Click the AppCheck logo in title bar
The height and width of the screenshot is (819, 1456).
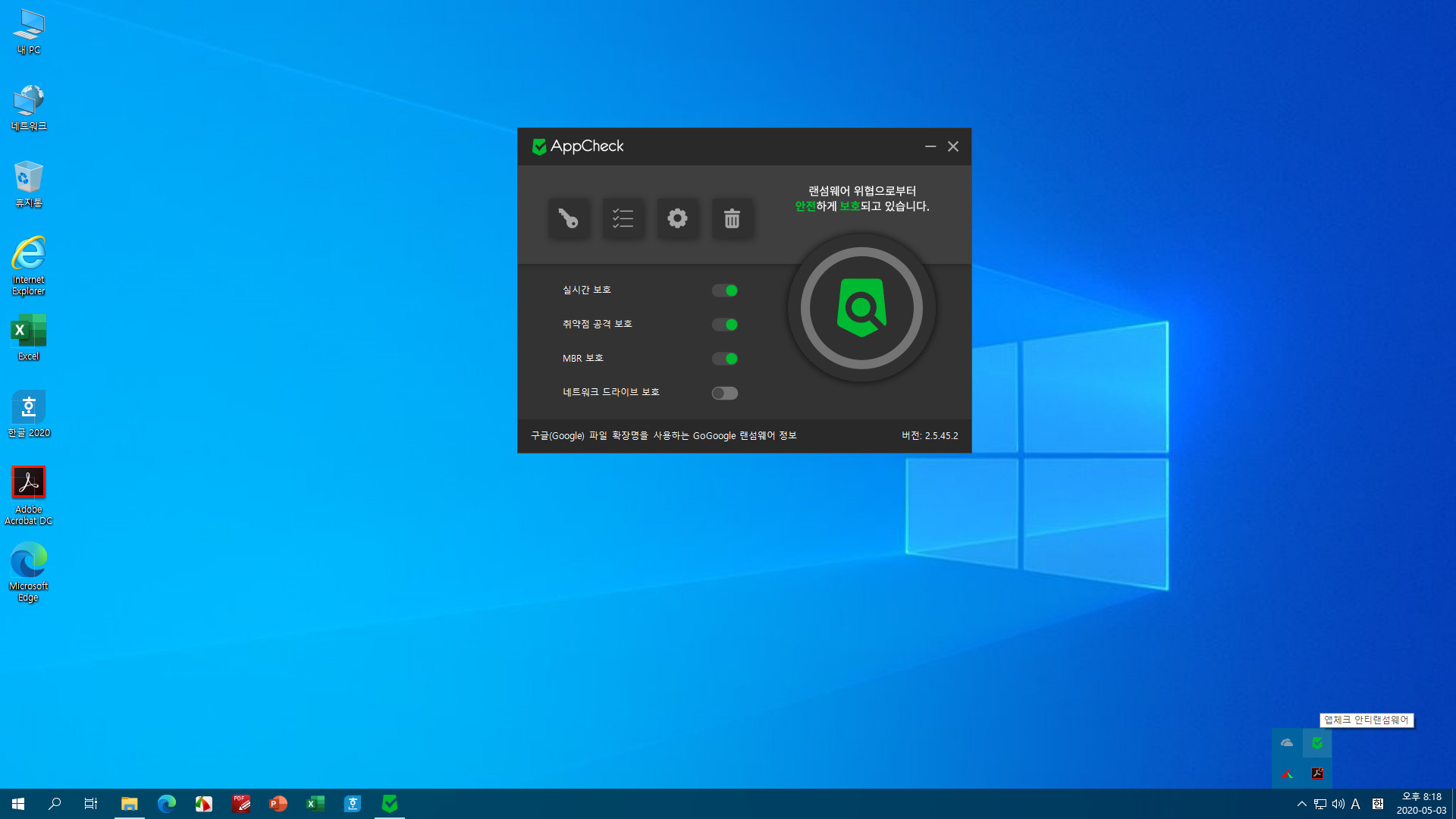click(x=578, y=146)
